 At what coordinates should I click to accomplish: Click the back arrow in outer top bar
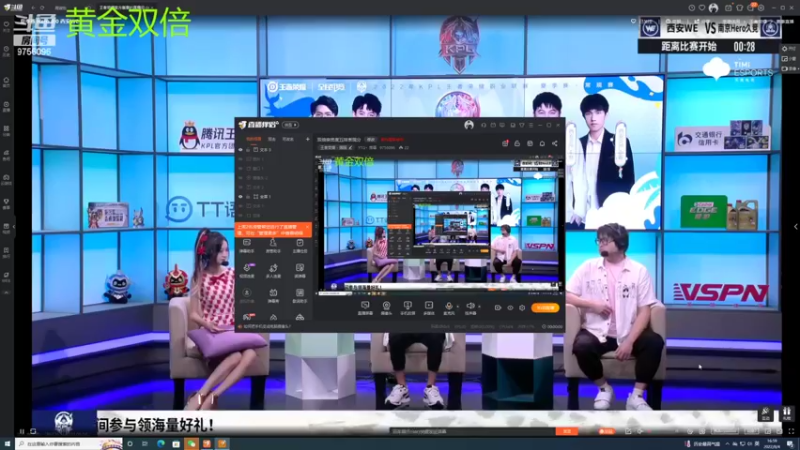coord(33,8)
